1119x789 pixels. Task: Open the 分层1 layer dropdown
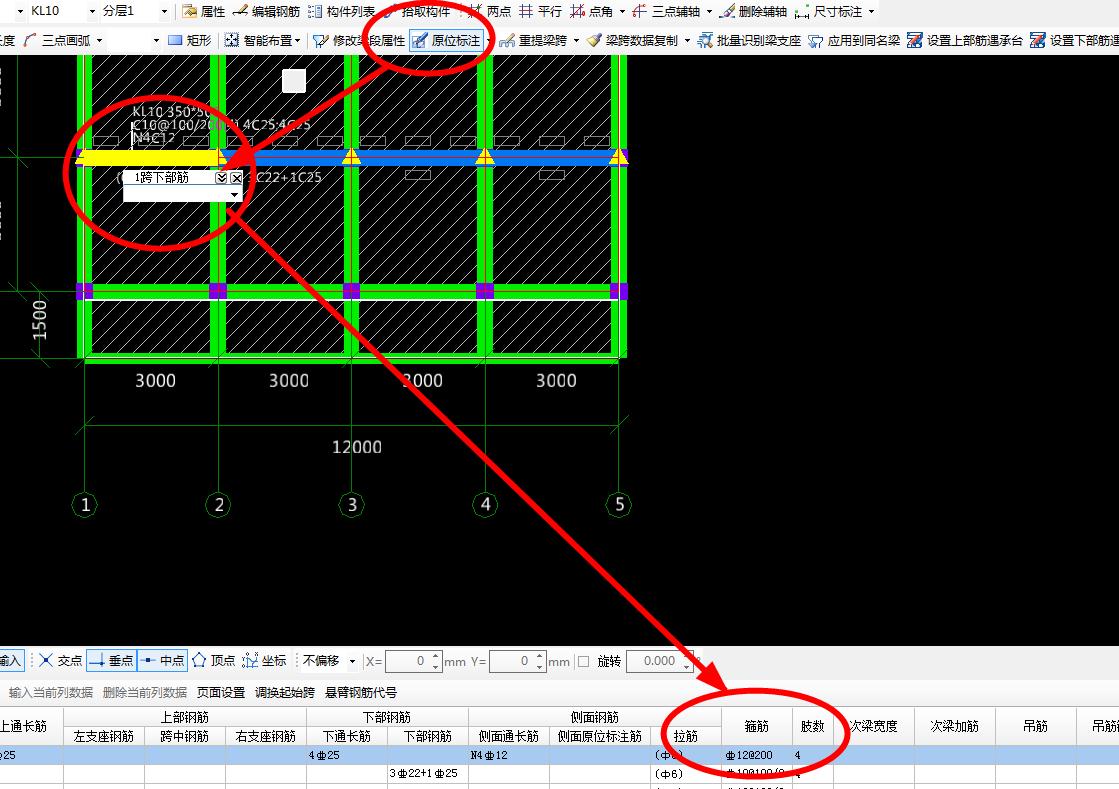[164, 11]
